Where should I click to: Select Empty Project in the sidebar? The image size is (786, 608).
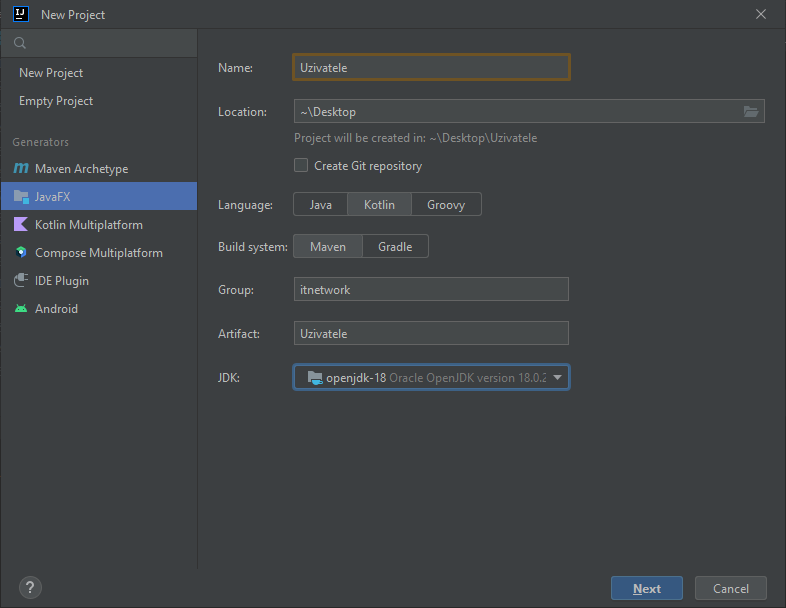pyautogui.click(x=56, y=101)
